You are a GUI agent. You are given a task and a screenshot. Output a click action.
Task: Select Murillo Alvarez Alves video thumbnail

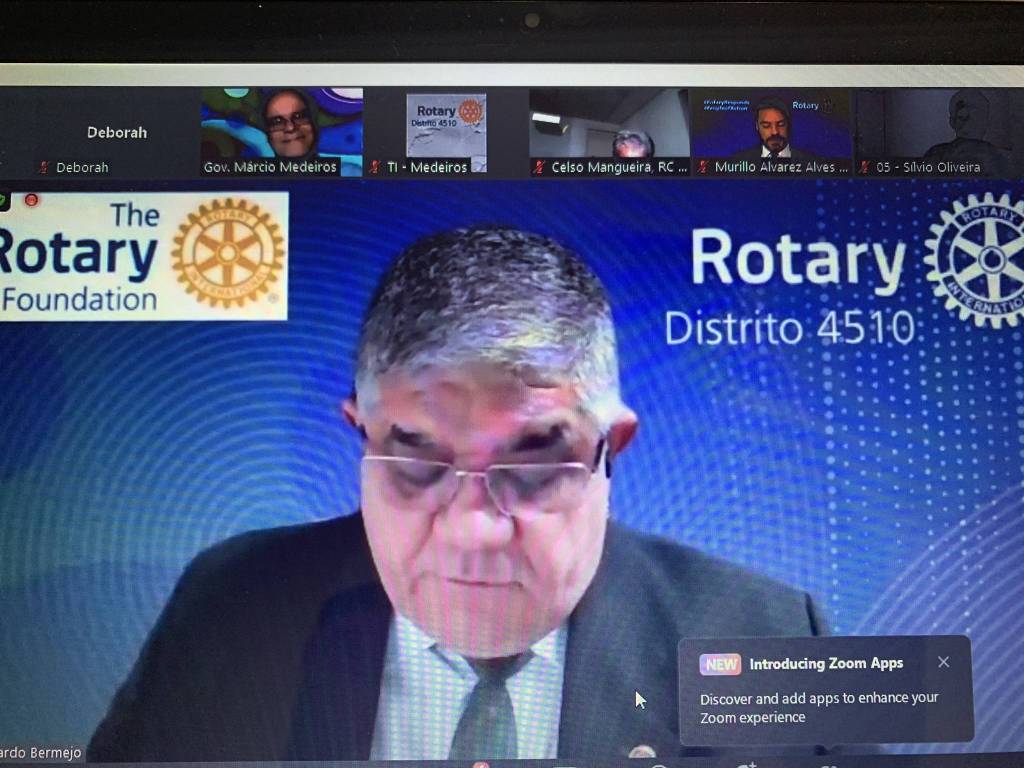pos(770,125)
